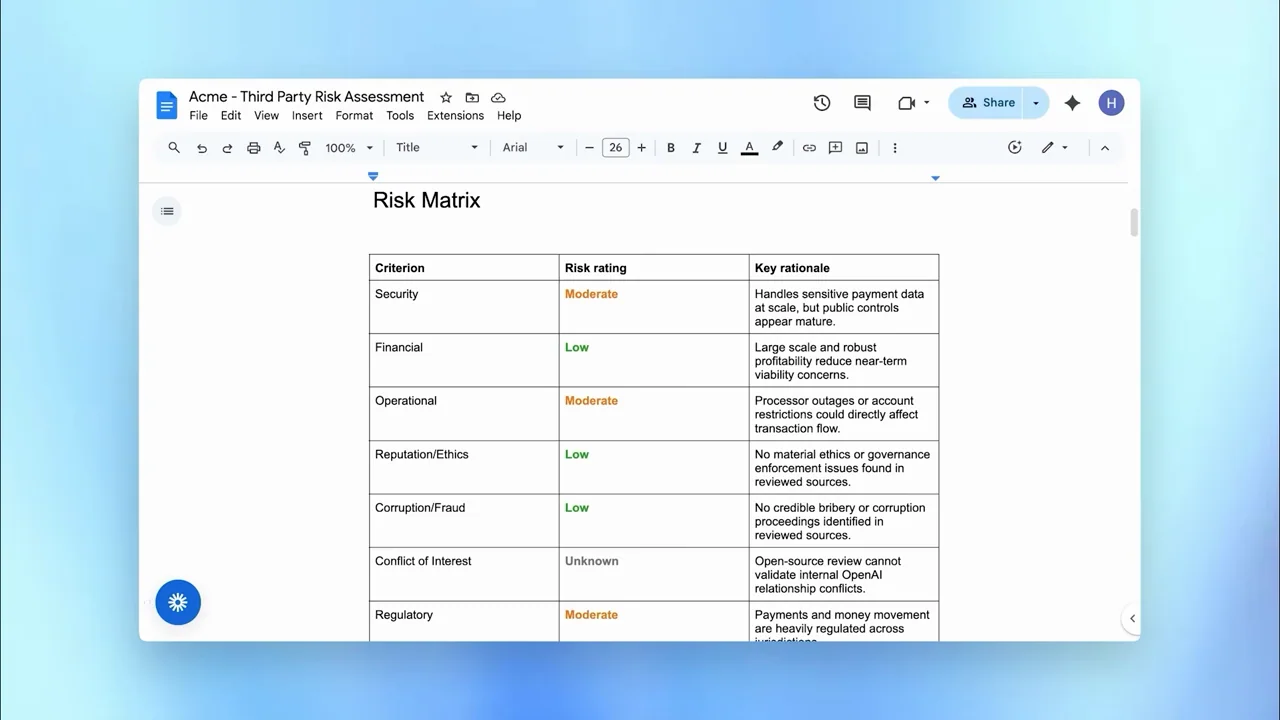Check the cloud save status icon
1280x720 pixels.
[498, 97]
